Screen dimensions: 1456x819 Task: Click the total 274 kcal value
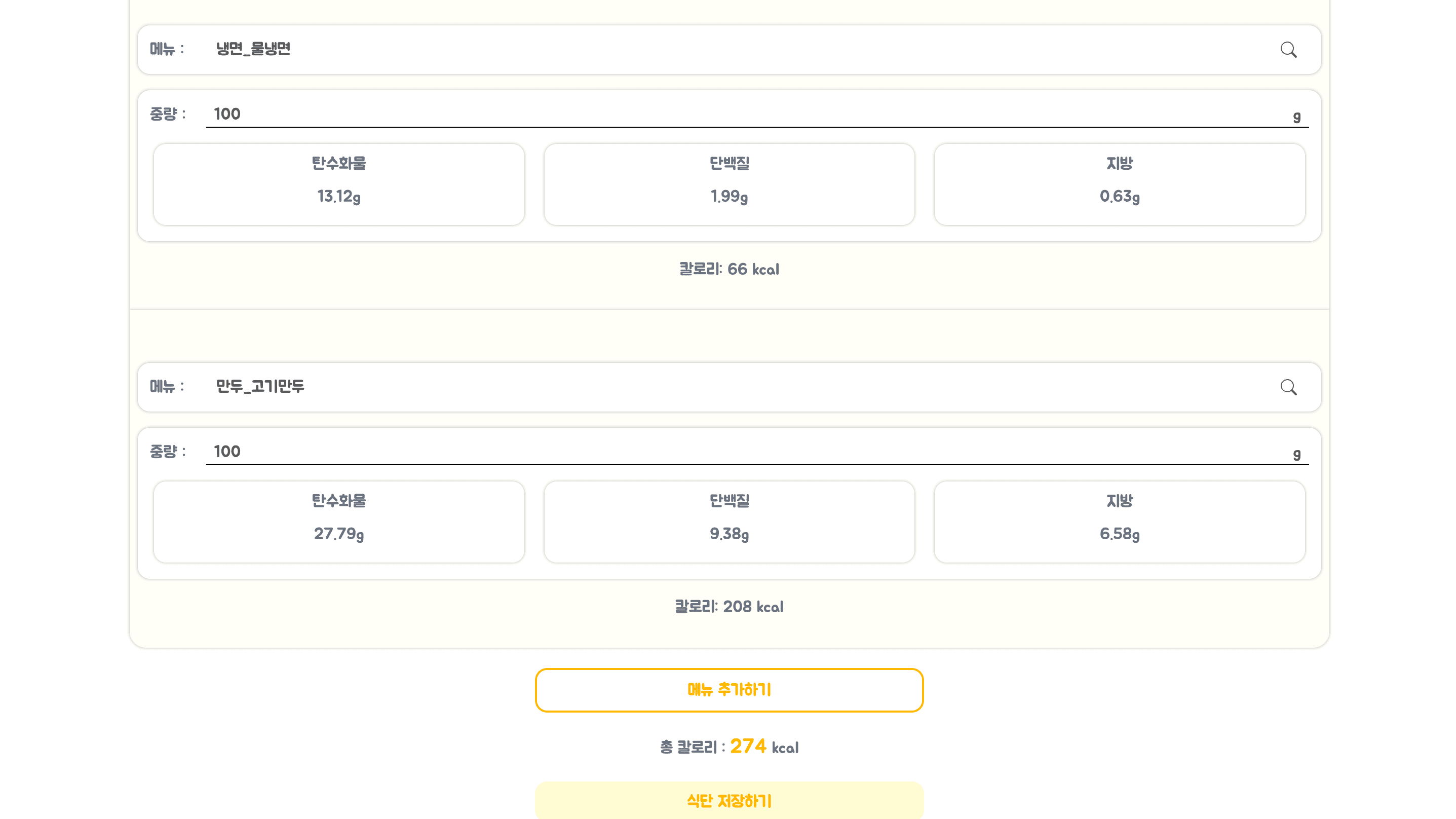[748, 746]
